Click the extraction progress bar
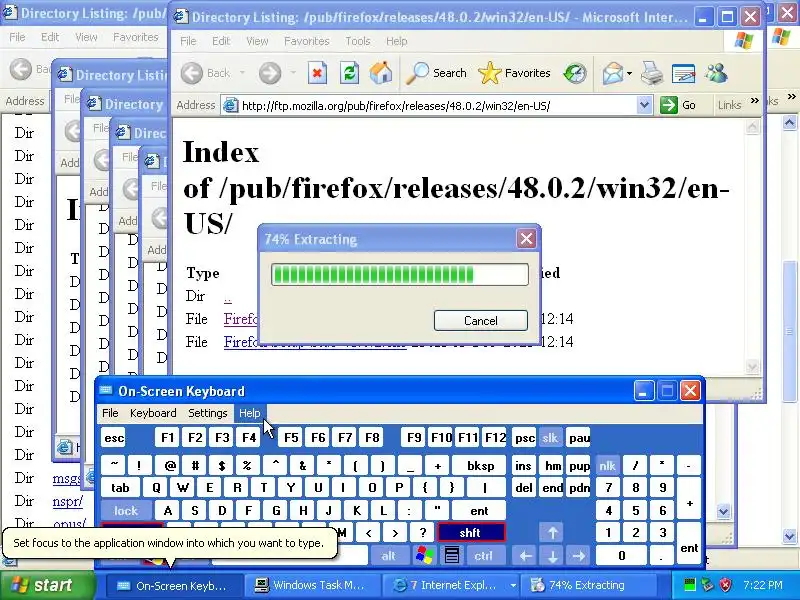Viewport: 800px width, 600px height. pyautogui.click(x=399, y=274)
